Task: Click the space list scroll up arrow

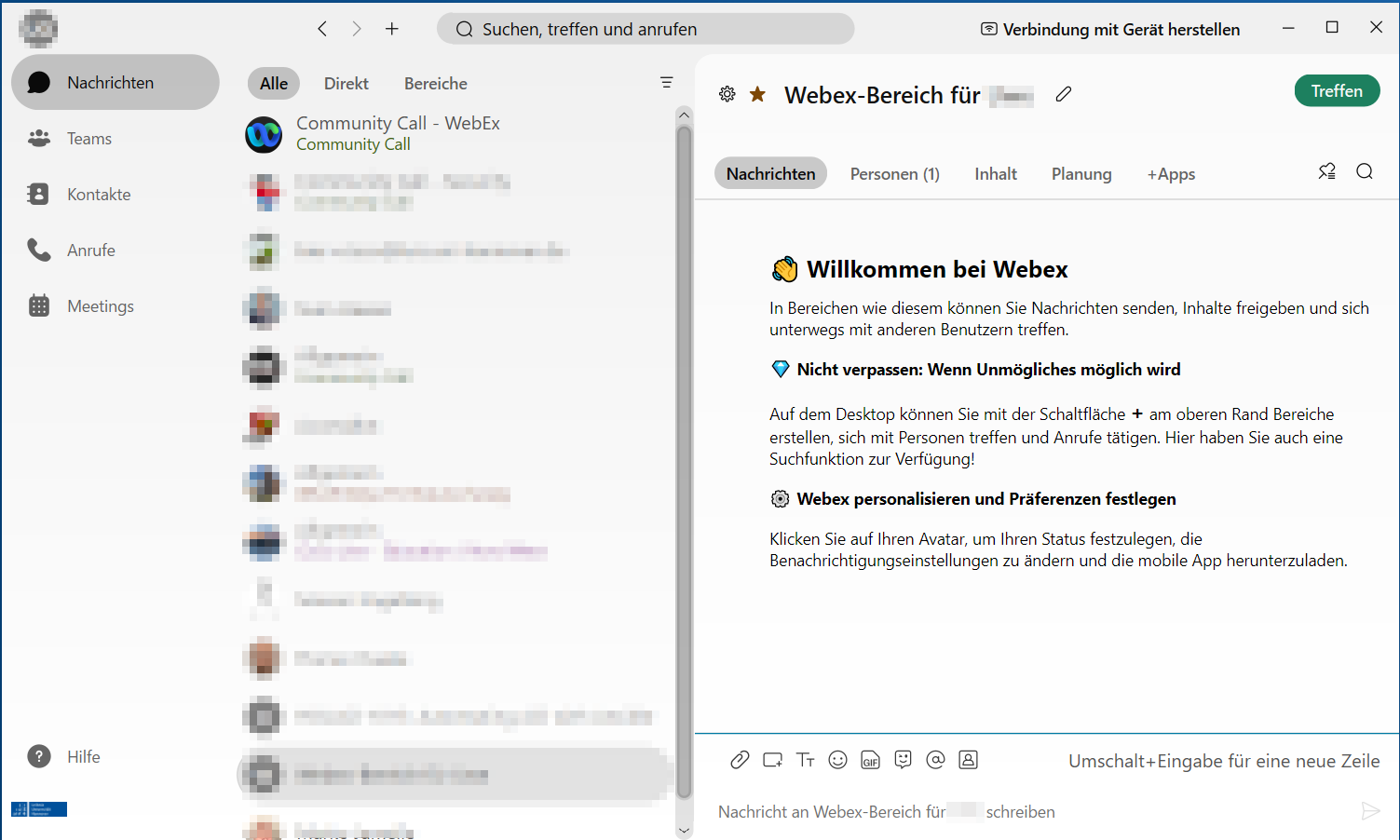Action: tap(685, 115)
